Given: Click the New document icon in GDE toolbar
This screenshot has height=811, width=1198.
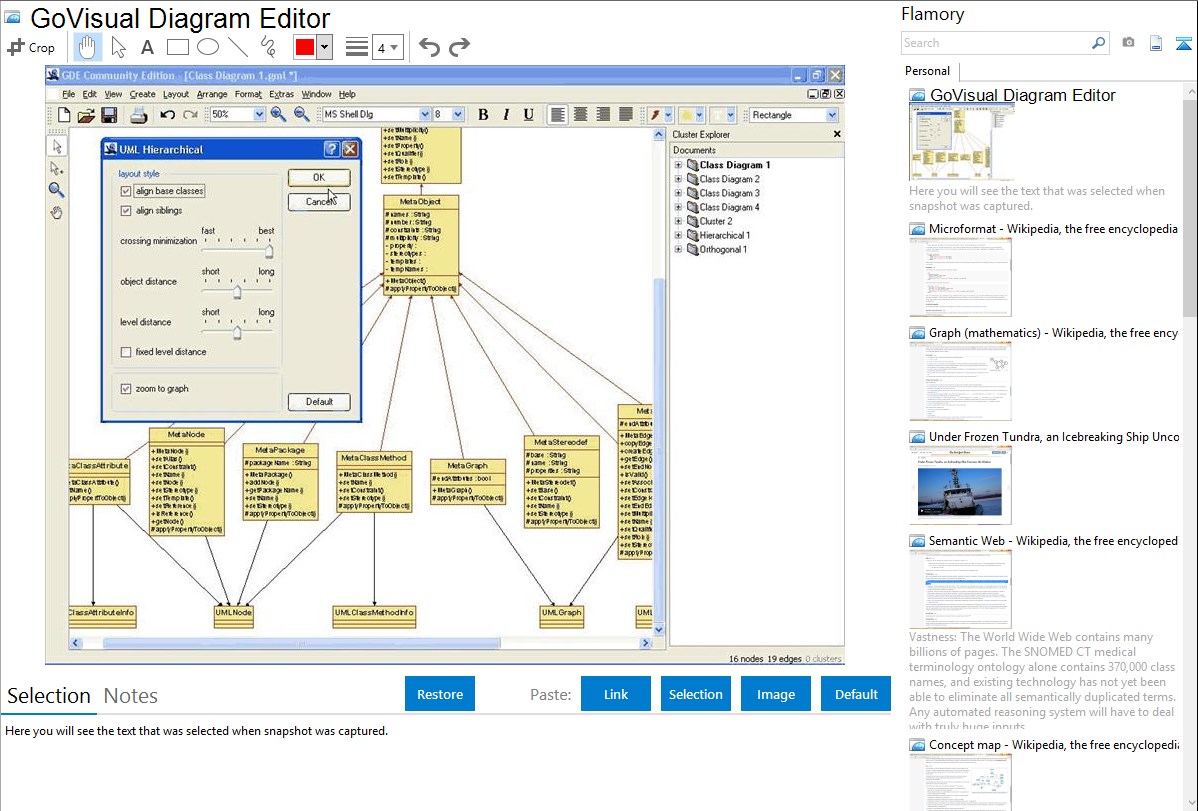Looking at the screenshot, I should (x=64, y=115).
